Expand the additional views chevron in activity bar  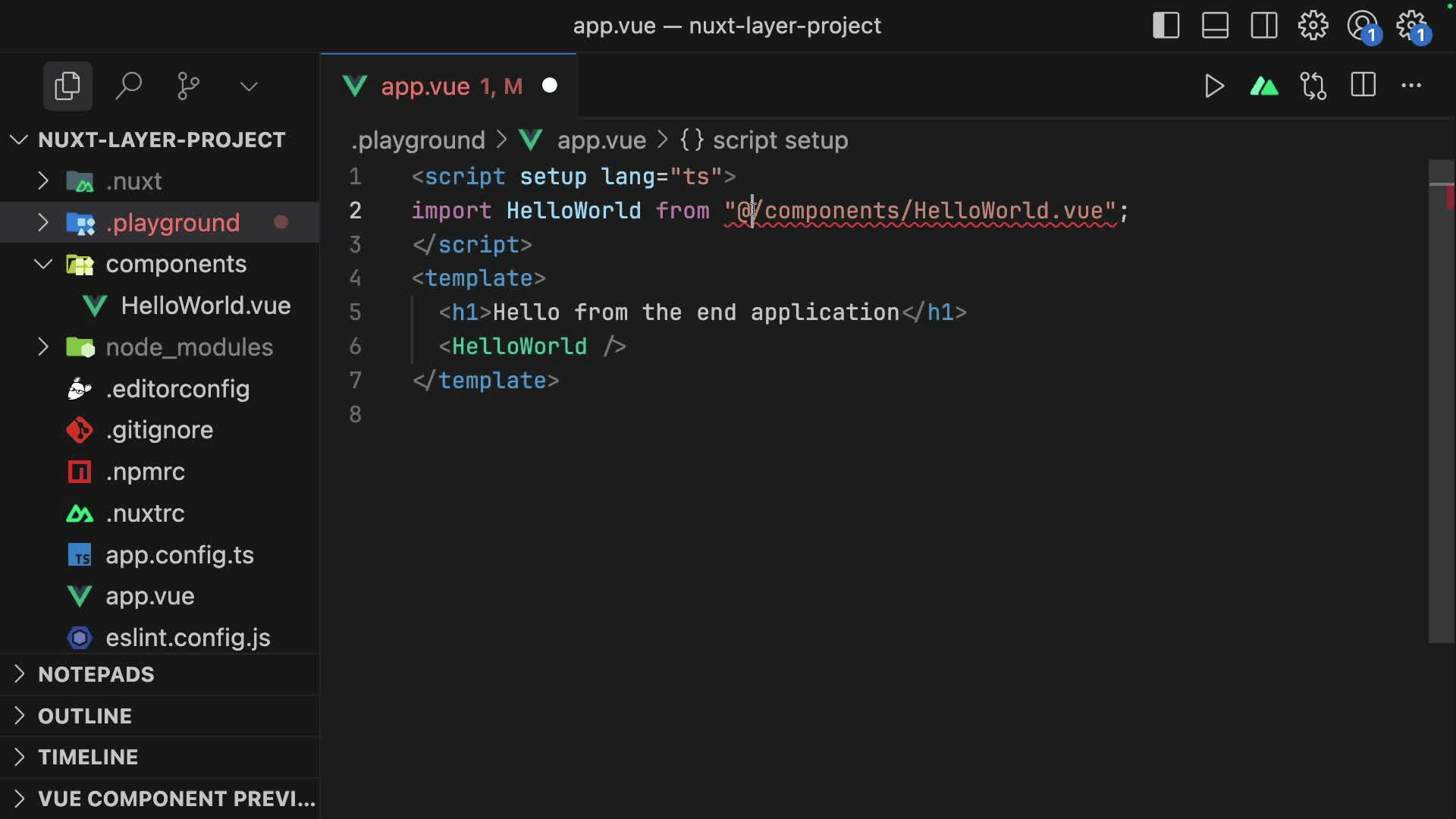pyautogui.click(x=249, y=86)
